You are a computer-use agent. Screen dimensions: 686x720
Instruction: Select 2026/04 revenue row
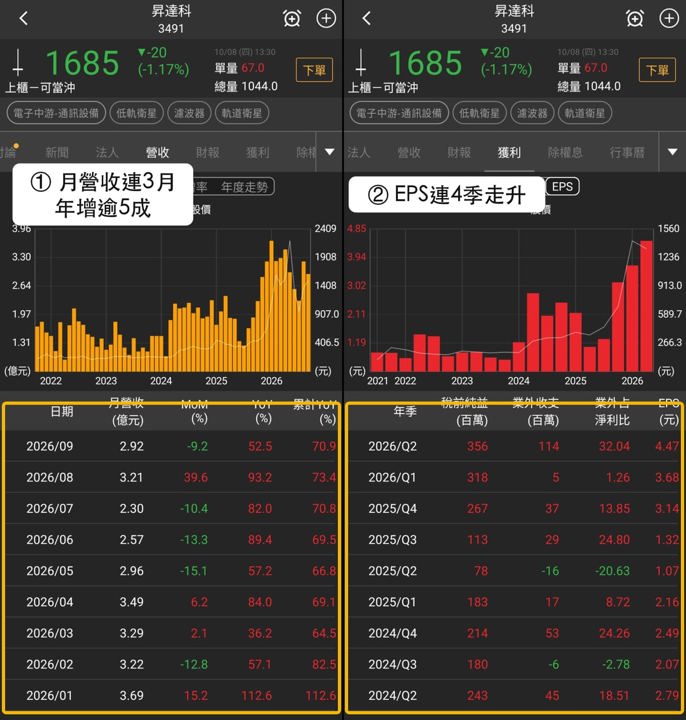(172, 602)
